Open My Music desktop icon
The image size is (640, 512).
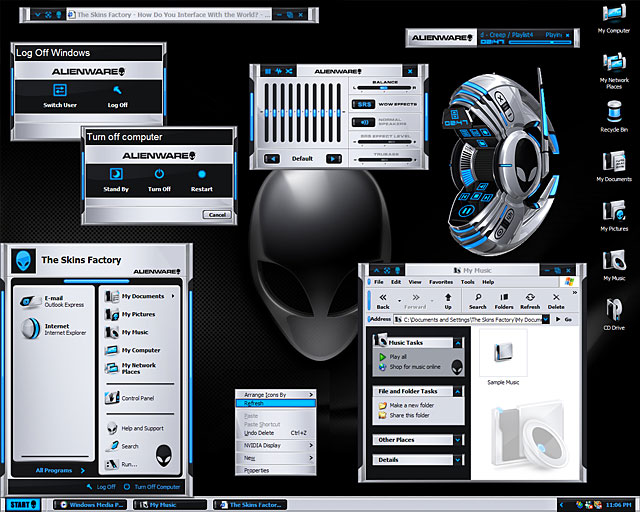click(614, 265)
